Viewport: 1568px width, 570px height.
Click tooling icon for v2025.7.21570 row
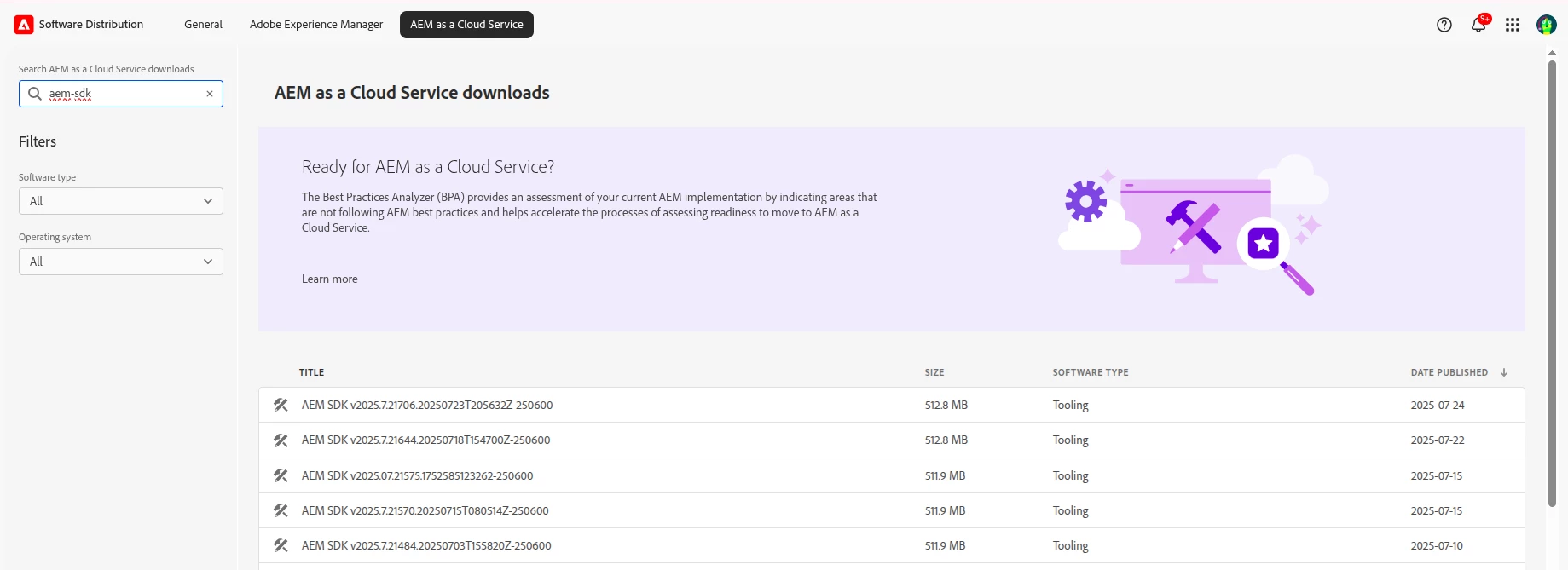(281, 510)
